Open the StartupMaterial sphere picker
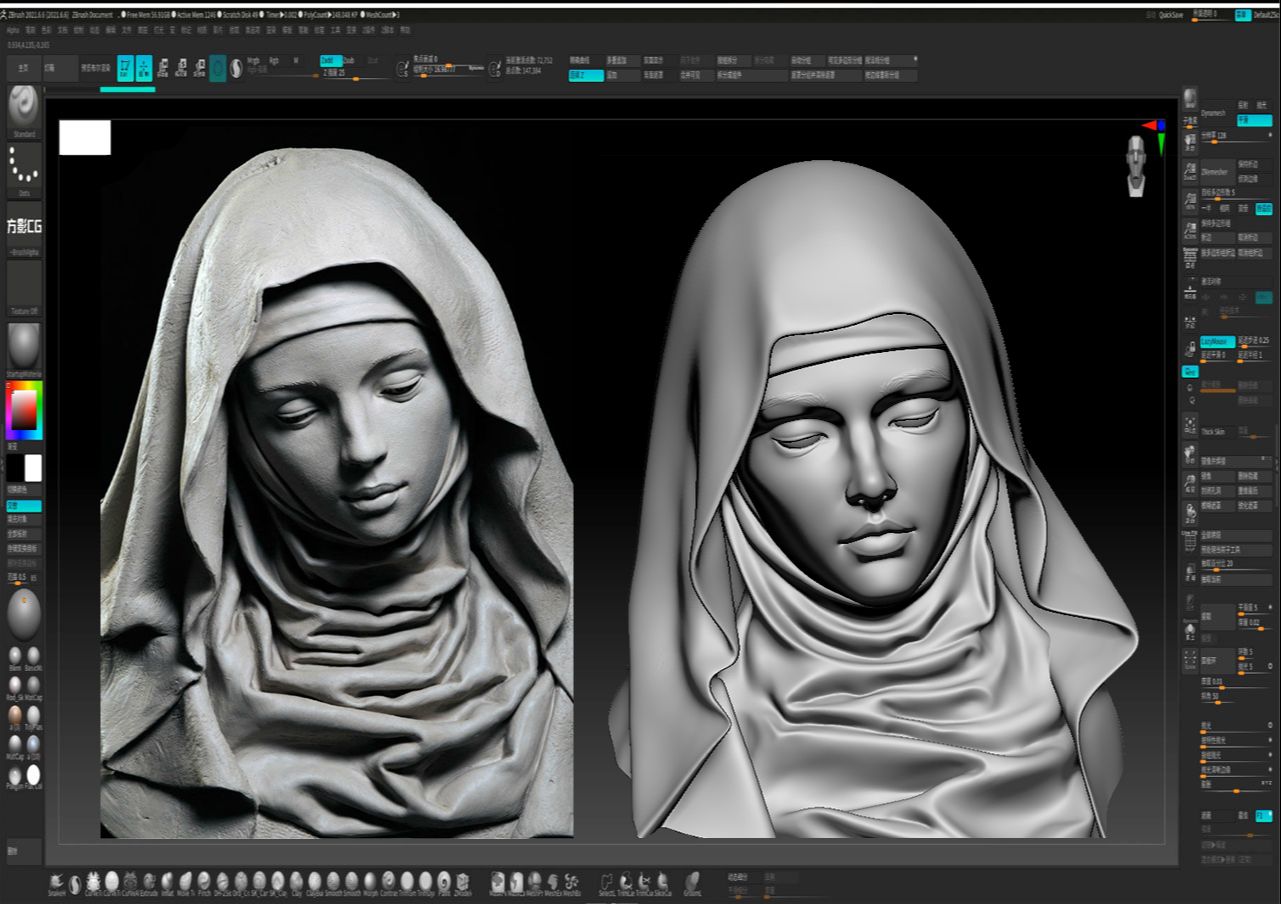The width and height of the screenshot is (1281, 904). coord(23,348)
